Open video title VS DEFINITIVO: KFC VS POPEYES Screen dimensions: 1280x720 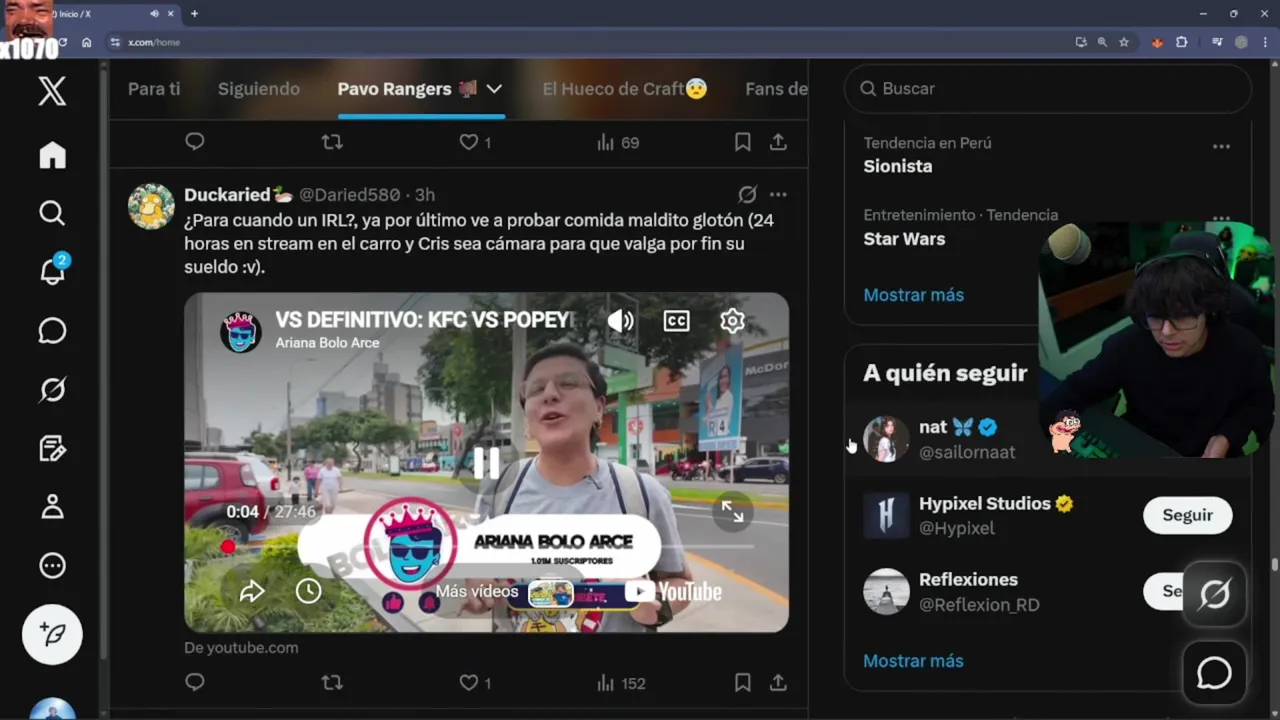click(425, 320)
